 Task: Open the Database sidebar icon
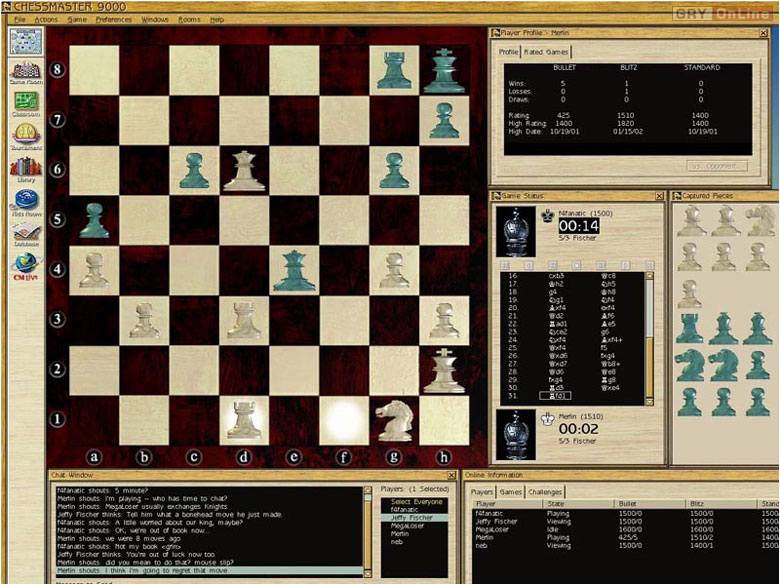[26, 234]
